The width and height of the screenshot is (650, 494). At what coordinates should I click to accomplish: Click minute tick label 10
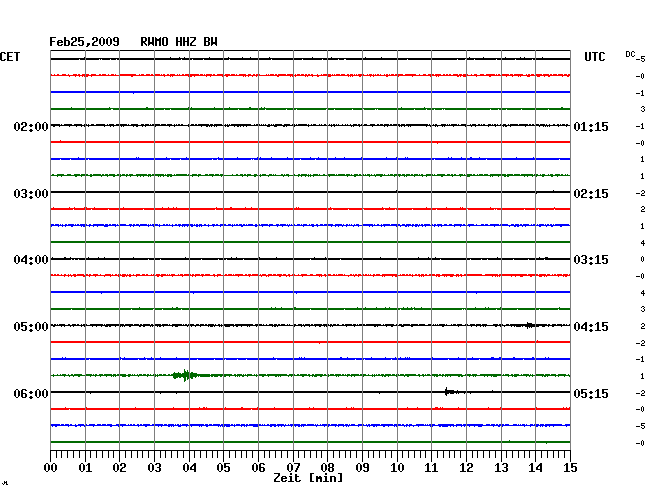397,468
